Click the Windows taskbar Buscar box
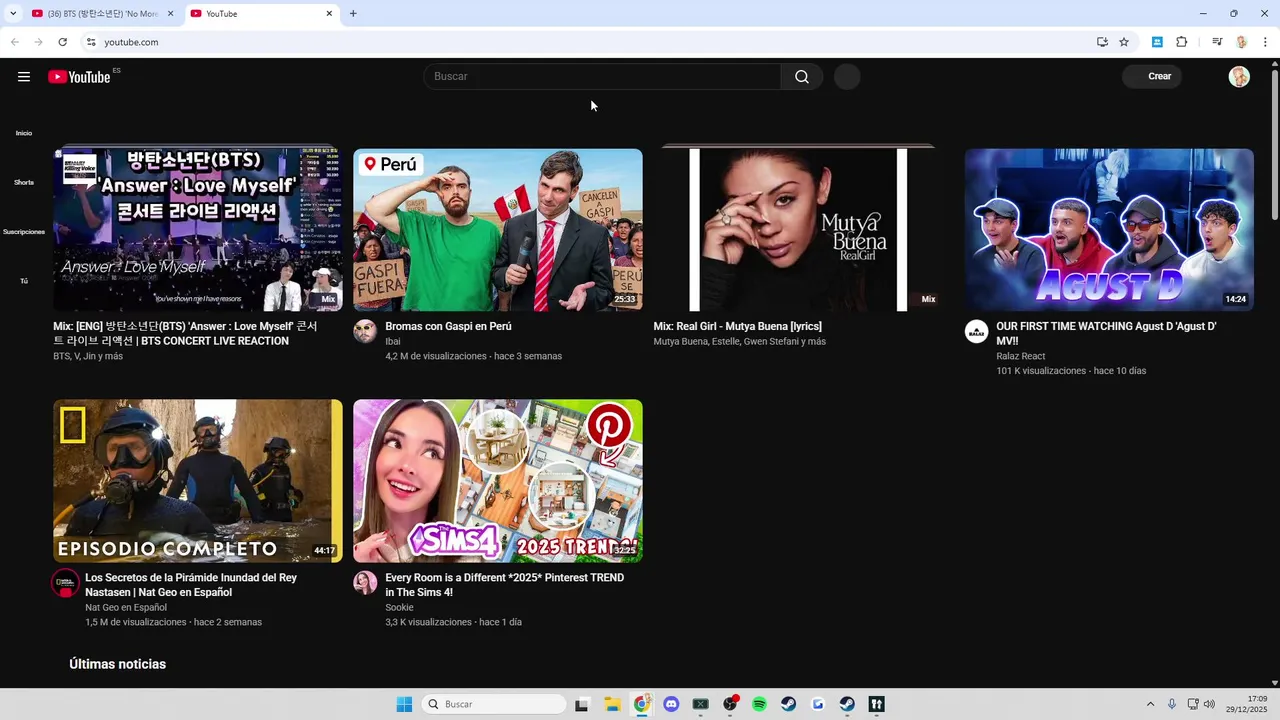 pyautogui.click(x=493, y=704)
